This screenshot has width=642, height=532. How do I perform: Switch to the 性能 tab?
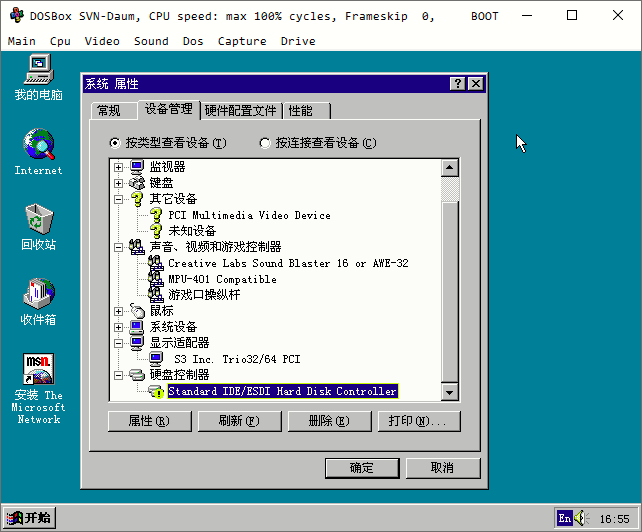click(306, 111)
